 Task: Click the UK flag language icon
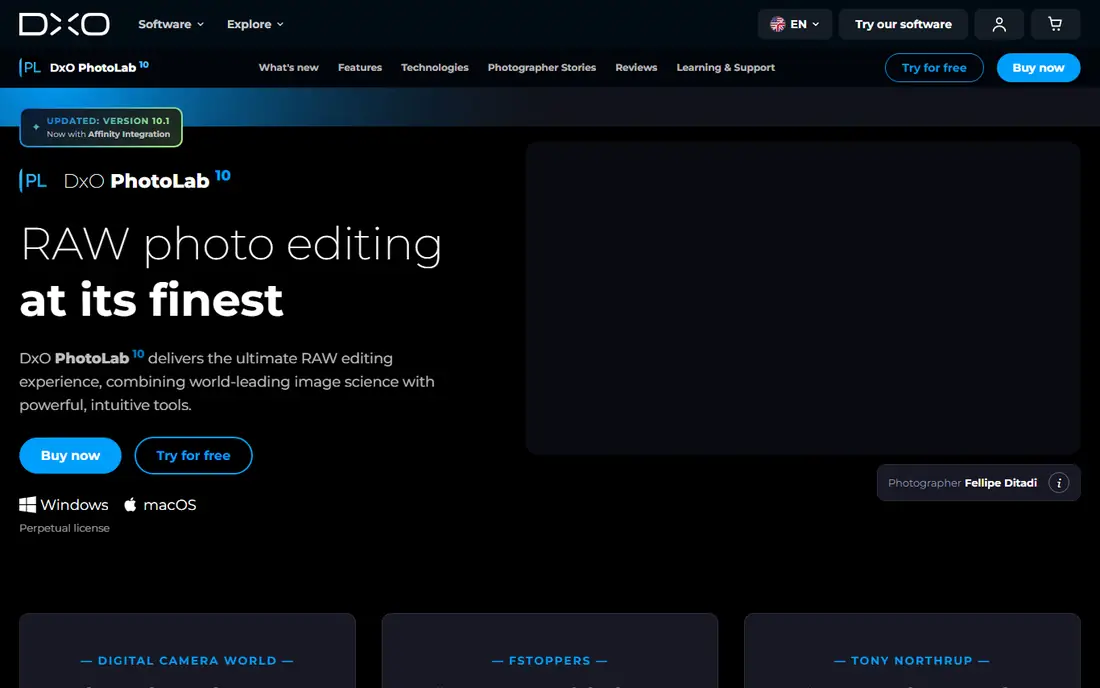(x=777, y=25)
